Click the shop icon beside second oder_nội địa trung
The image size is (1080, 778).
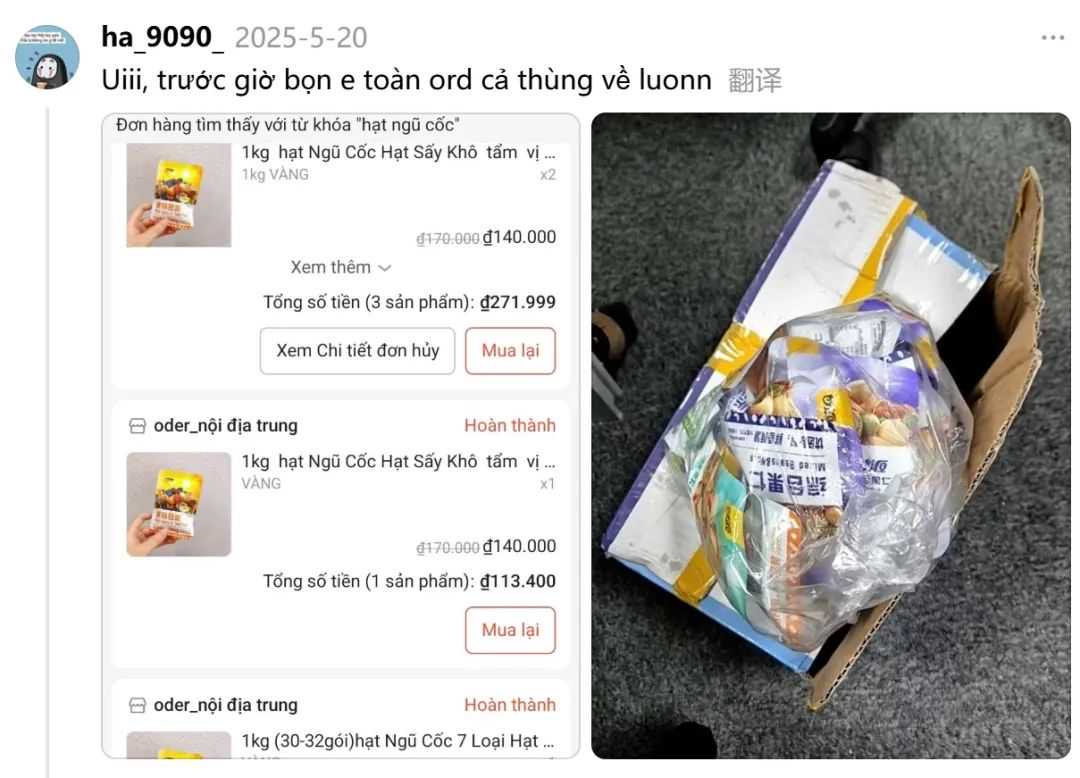pyautogui.click(x=138, y=706)
